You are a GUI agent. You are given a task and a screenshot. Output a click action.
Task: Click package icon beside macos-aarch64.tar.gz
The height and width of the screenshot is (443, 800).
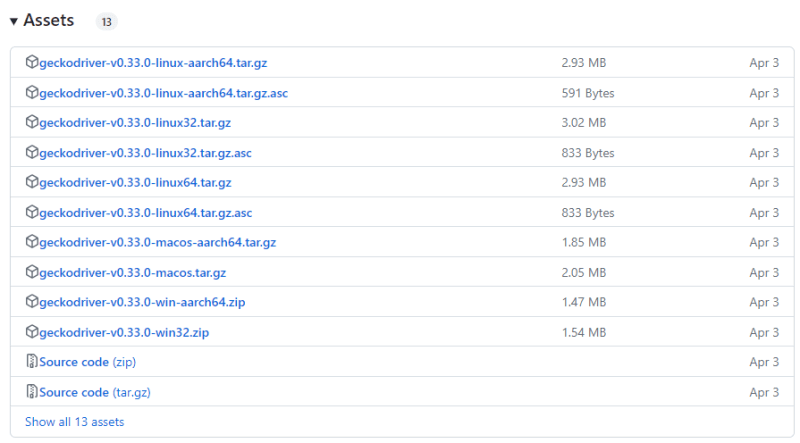click(x=32, y=243)
